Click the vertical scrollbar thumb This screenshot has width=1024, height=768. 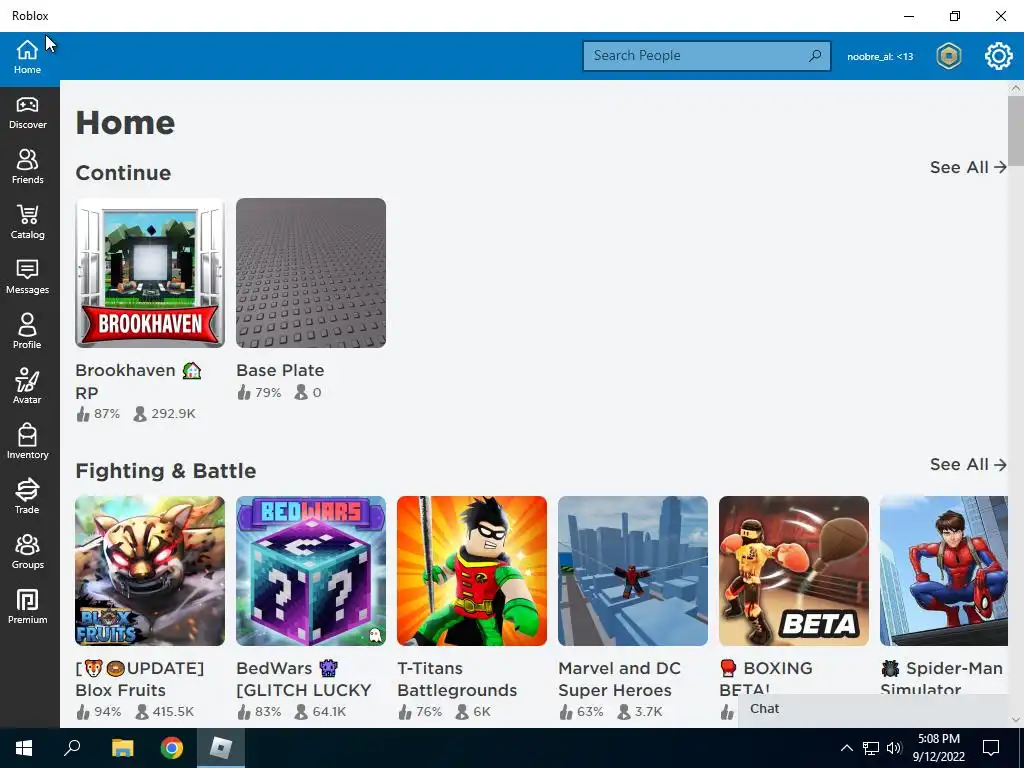point(1016,131)
